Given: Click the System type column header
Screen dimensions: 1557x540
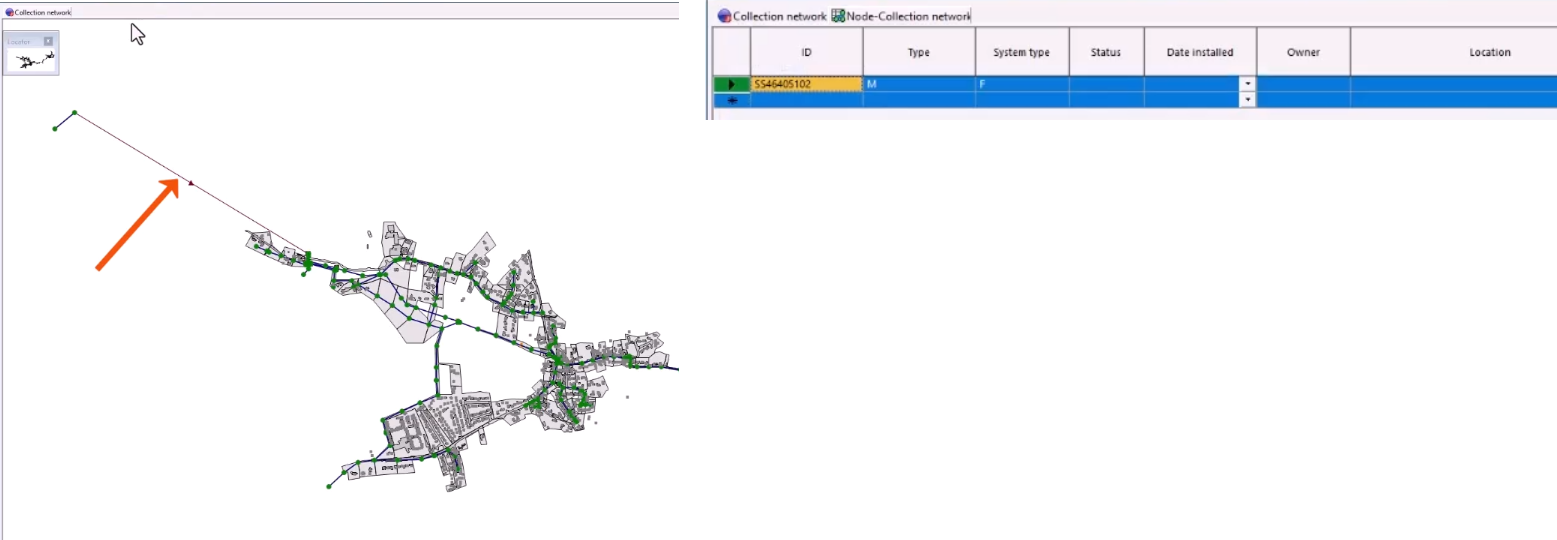Looking at the screenshot, I should click(x=1022, y=52).
